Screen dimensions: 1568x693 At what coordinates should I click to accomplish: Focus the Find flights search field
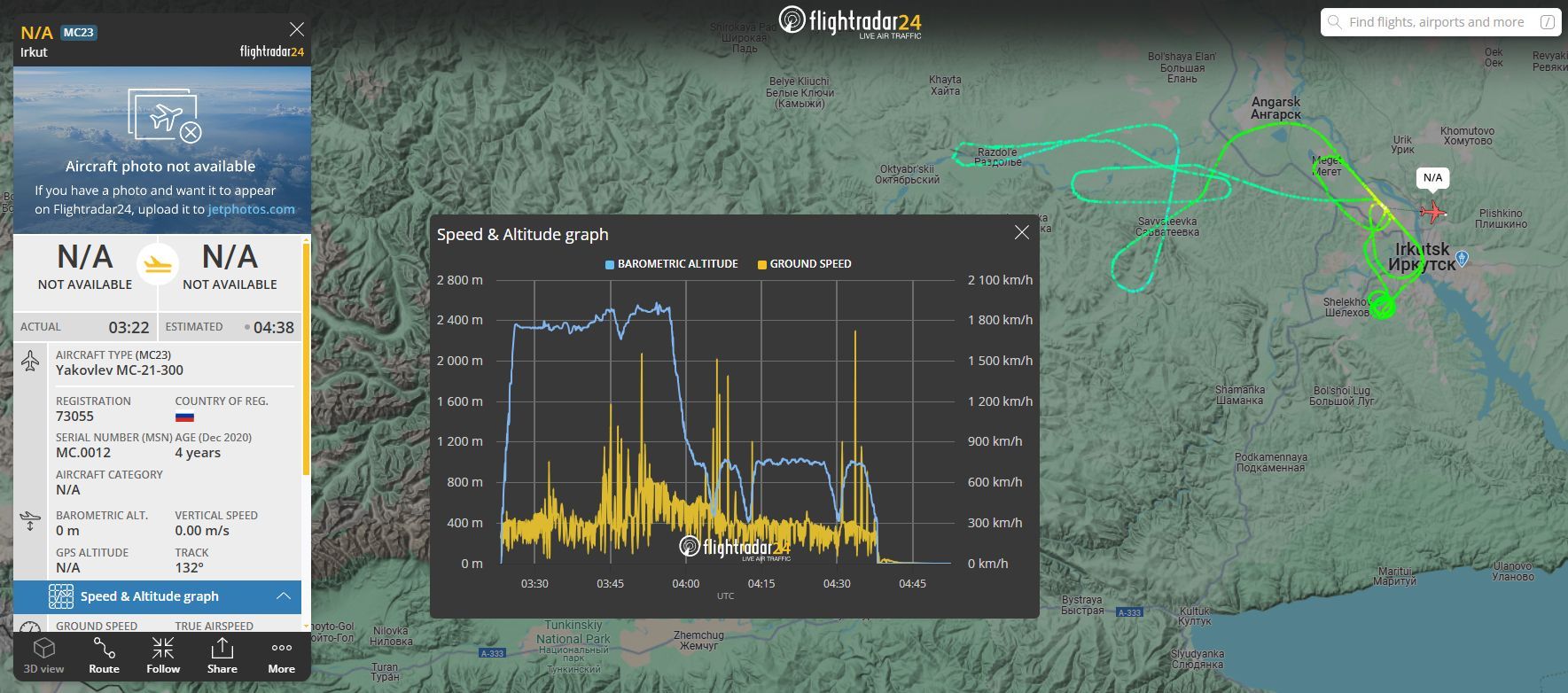(1439, 22)
